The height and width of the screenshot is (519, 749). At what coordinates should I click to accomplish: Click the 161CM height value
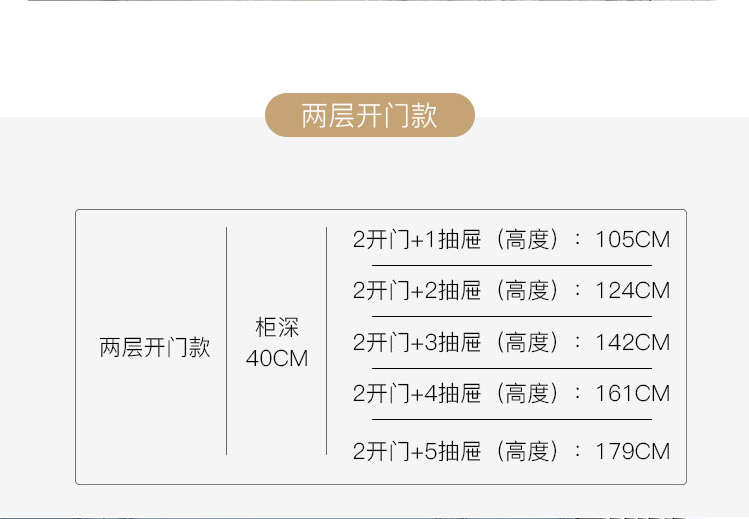pos(632,394)
